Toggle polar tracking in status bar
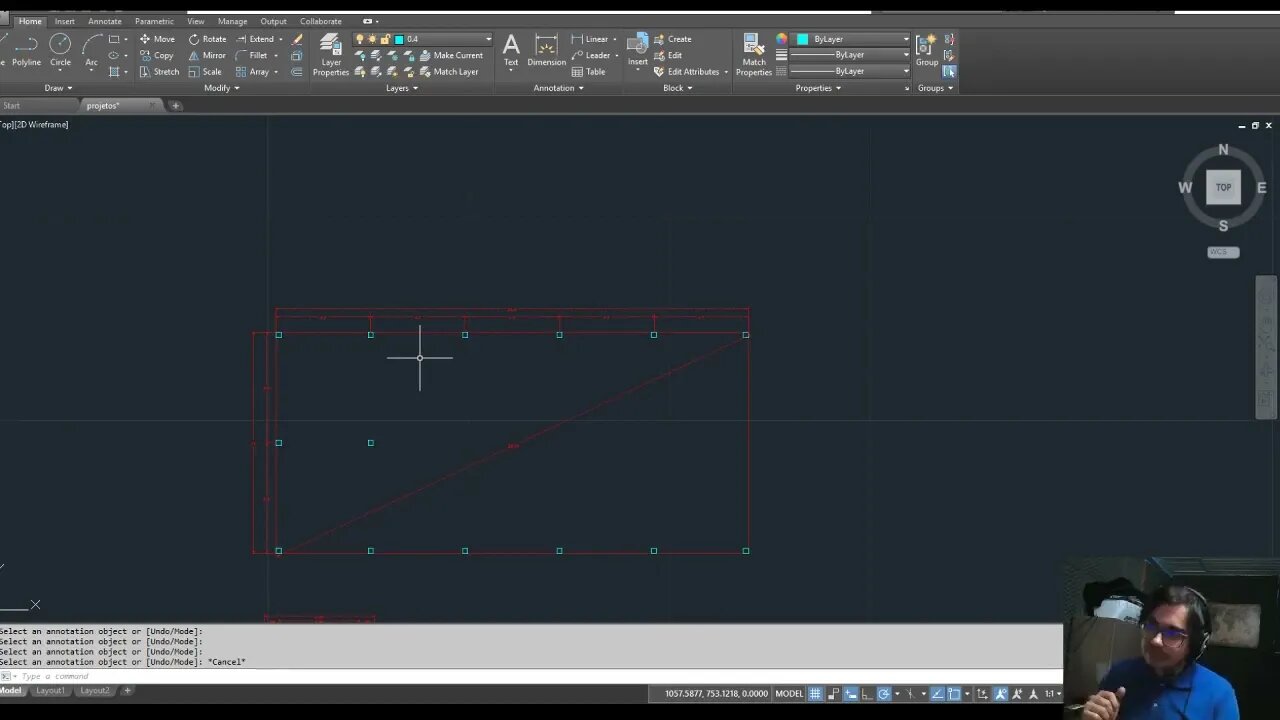The image size is (1280, 720). click(884, 694)
